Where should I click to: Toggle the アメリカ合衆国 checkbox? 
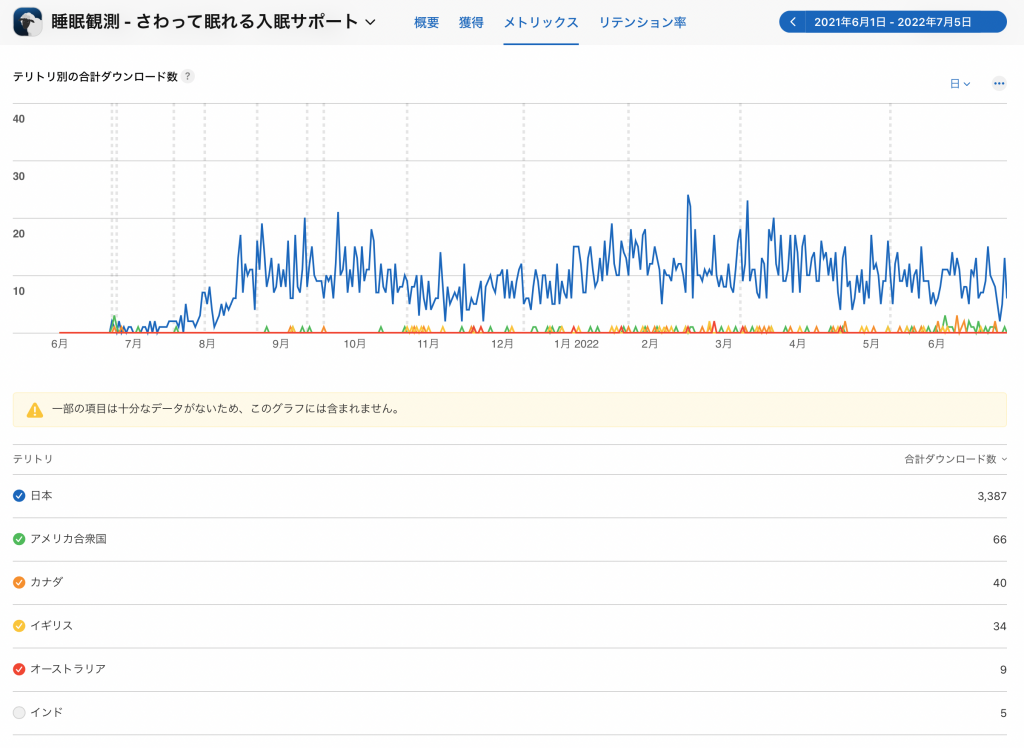pyautogui.click(x=19, y=539)
